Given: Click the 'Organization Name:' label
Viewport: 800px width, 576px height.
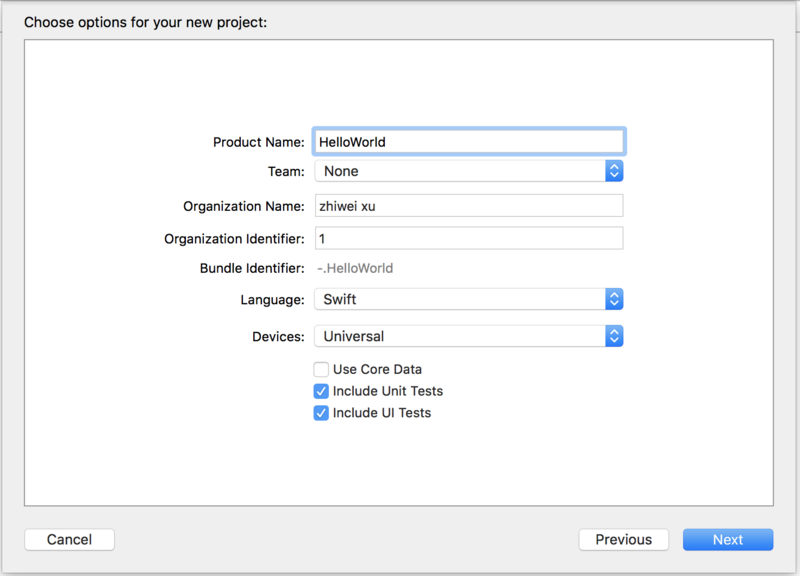Looking at the screenshot, I should [x=244, y=206].
